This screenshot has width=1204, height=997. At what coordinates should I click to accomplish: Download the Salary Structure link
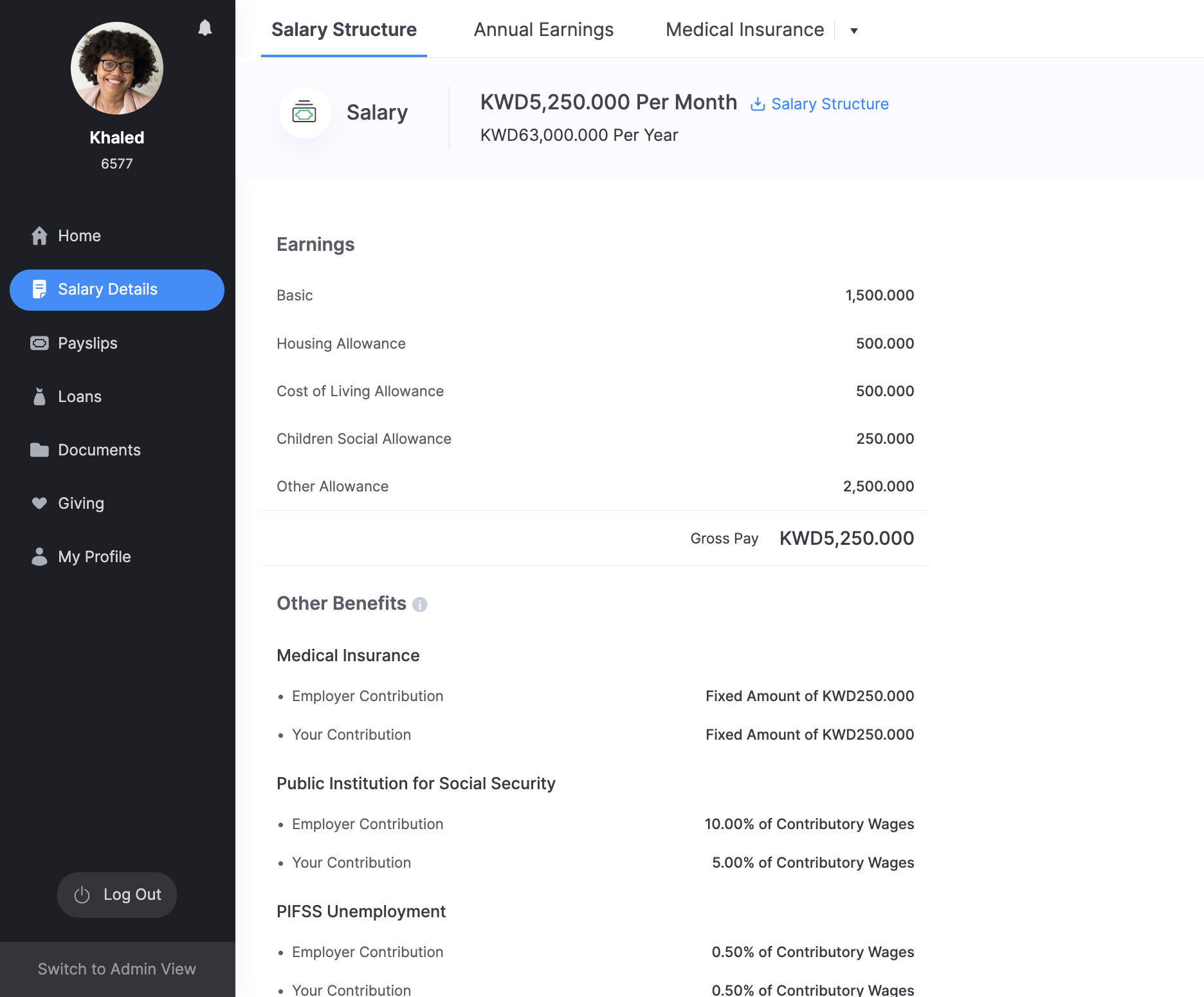830,104
